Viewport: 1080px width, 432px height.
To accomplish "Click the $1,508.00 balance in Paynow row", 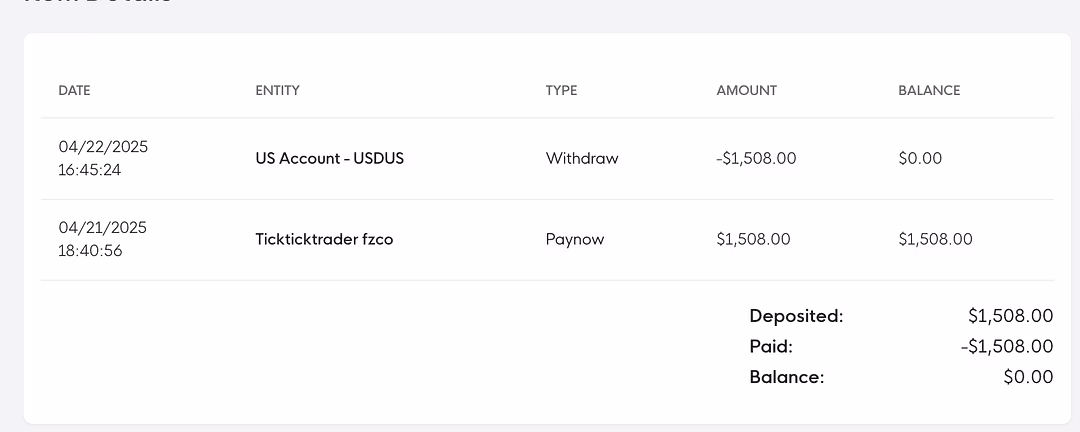I will click(935, 240).
